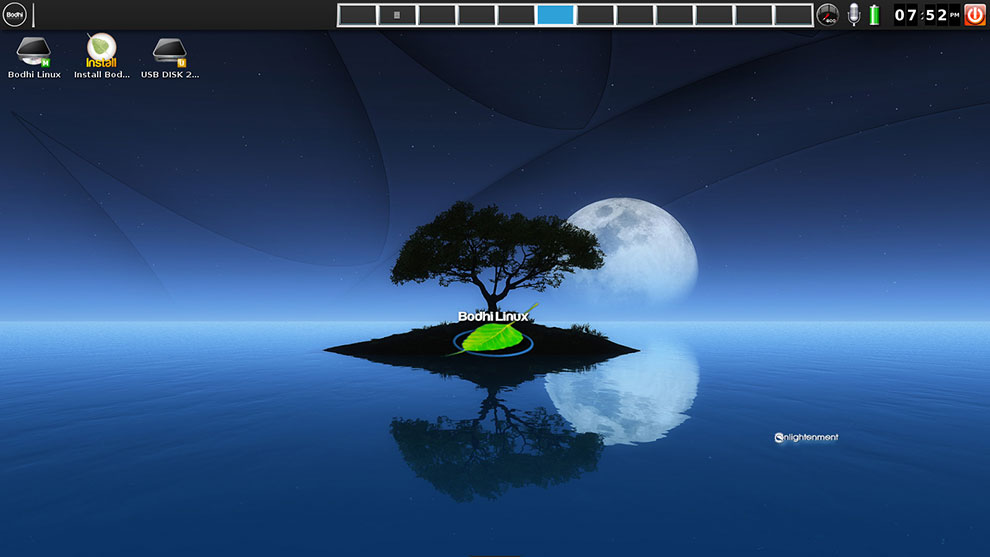Click the "Install Bod..." icon label
Viewport: 990px width, 557px height.
pos(102,75)
